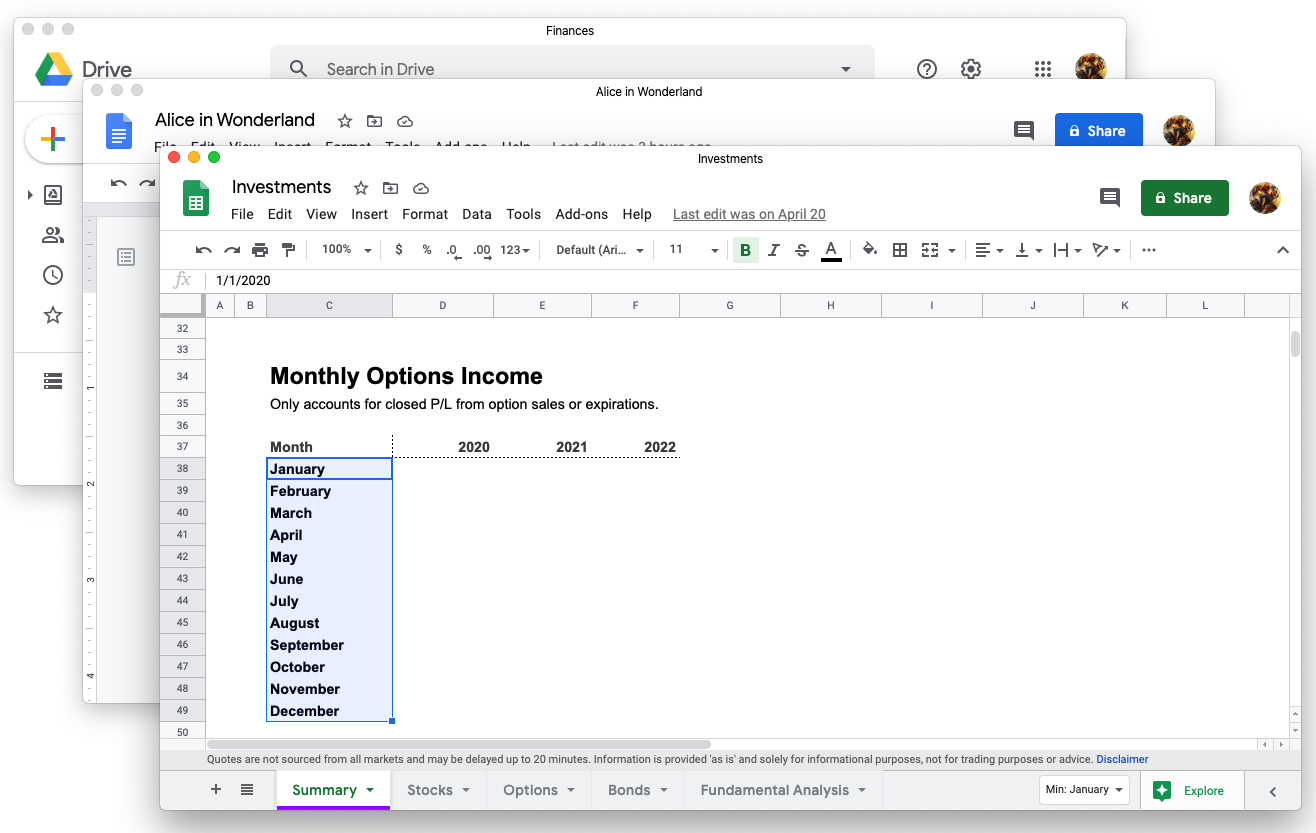Click the Strikethrough formatting icon
The image size is (1316, 833).
click(801, 250)
